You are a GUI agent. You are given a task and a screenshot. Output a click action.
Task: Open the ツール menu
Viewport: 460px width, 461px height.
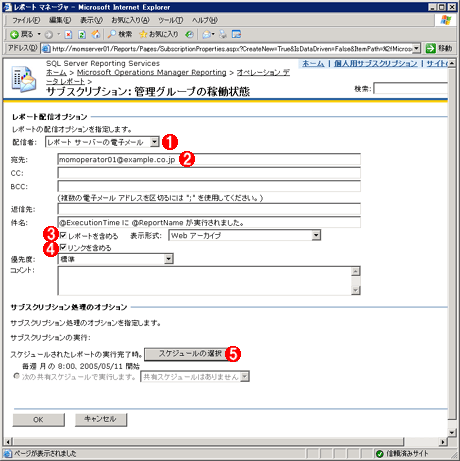tap(170, 20)
